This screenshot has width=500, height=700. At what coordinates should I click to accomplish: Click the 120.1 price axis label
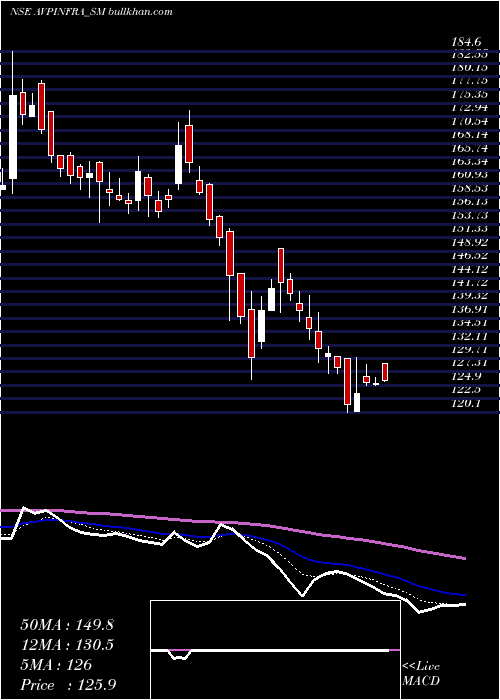coord(467,404)
